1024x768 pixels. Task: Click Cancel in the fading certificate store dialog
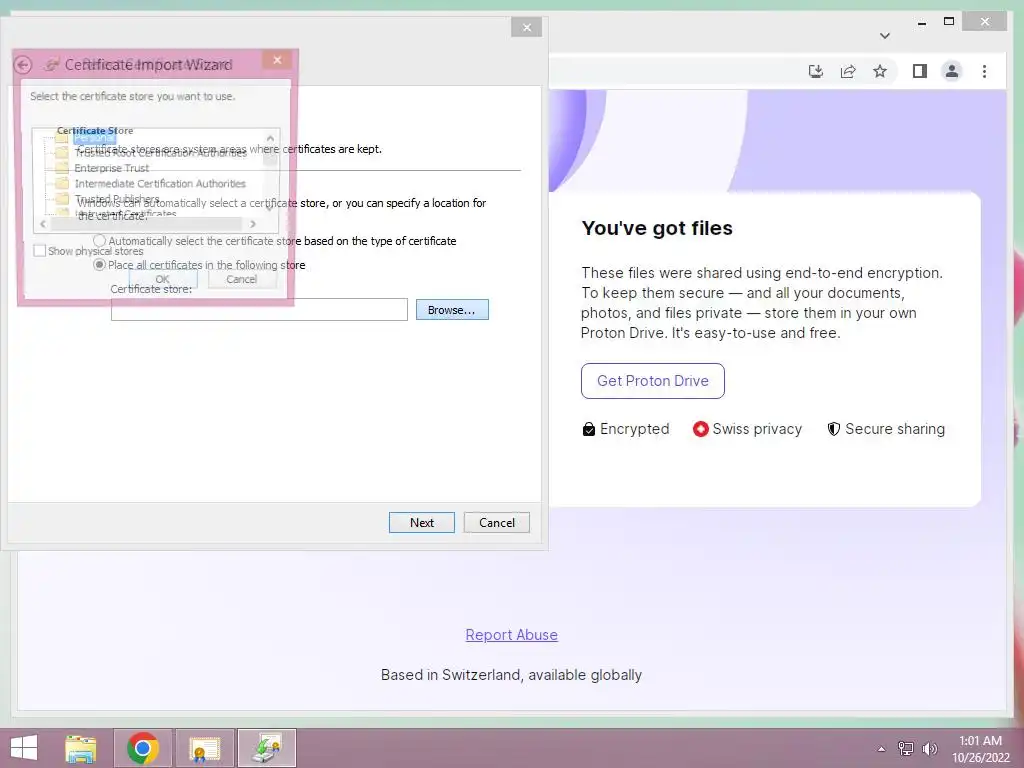coord(242,279)
